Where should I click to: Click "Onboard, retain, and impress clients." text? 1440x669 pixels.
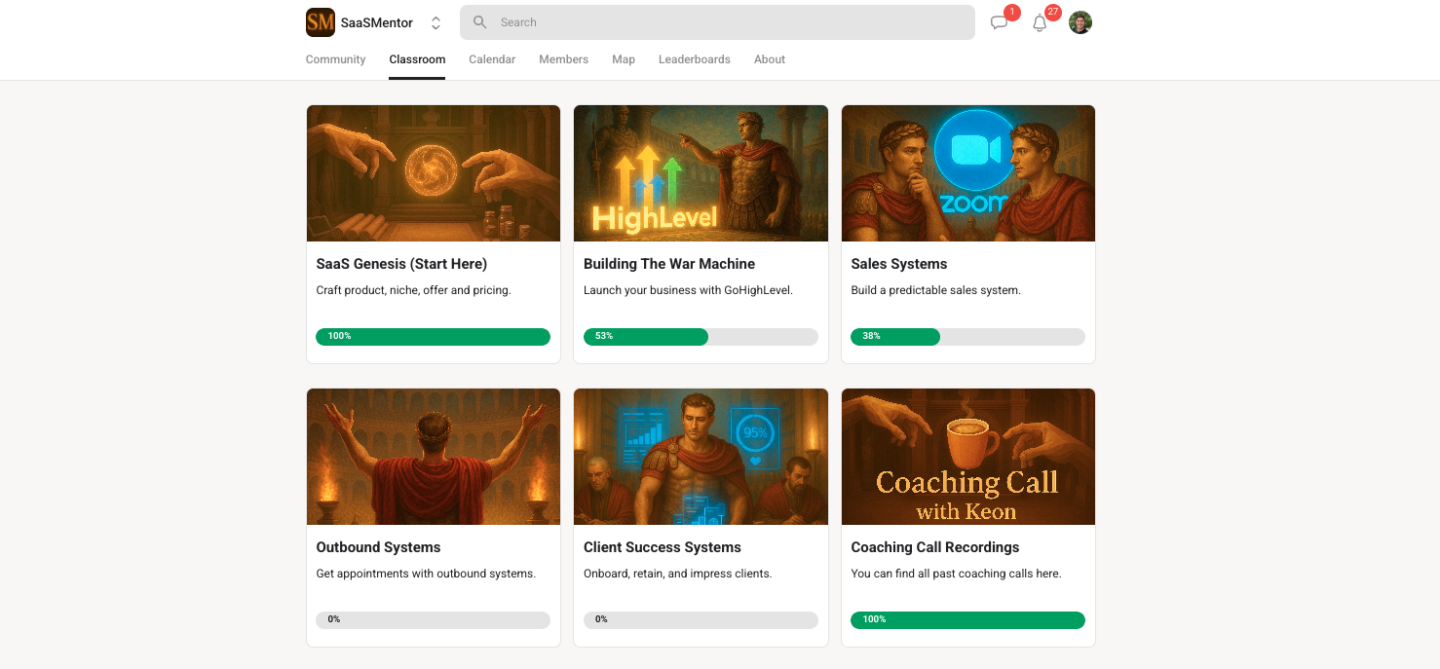[x=678, y=574]
